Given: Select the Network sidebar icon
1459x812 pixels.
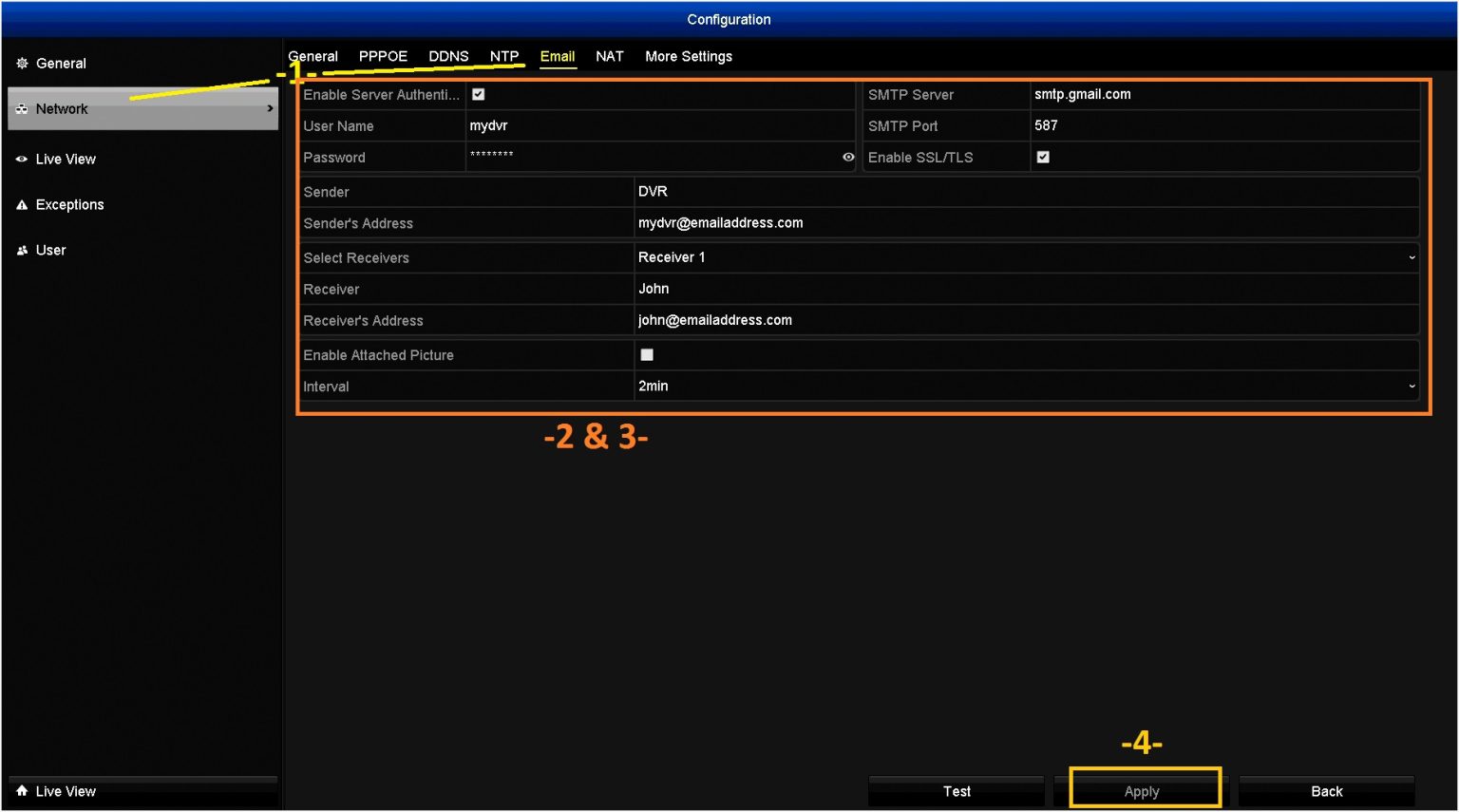Looking at the screenshot, I should 21,108.
